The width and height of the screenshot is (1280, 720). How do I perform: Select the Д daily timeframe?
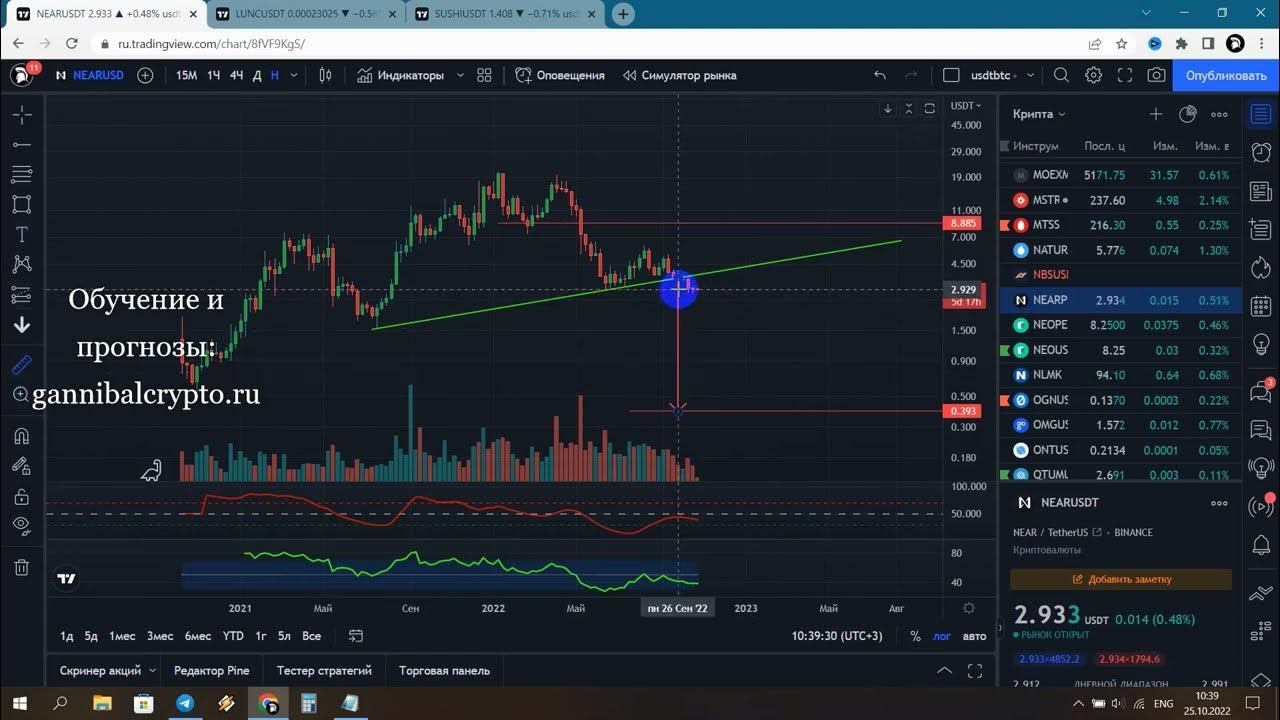257,75
